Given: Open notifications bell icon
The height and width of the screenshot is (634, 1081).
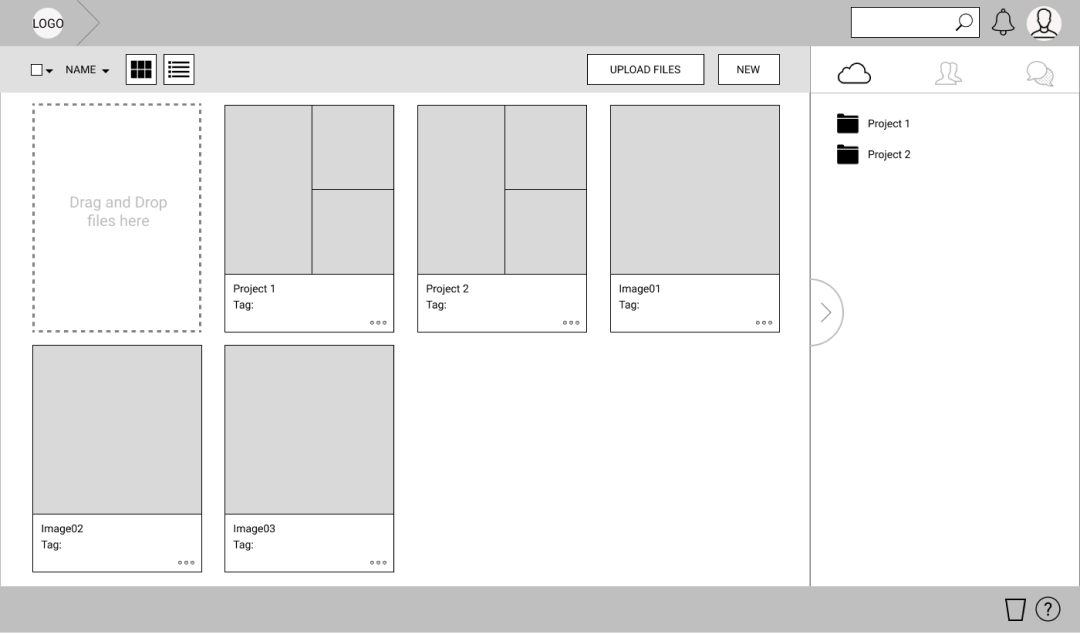Looking at the screenshot, I should click(x=1003, y=22).
